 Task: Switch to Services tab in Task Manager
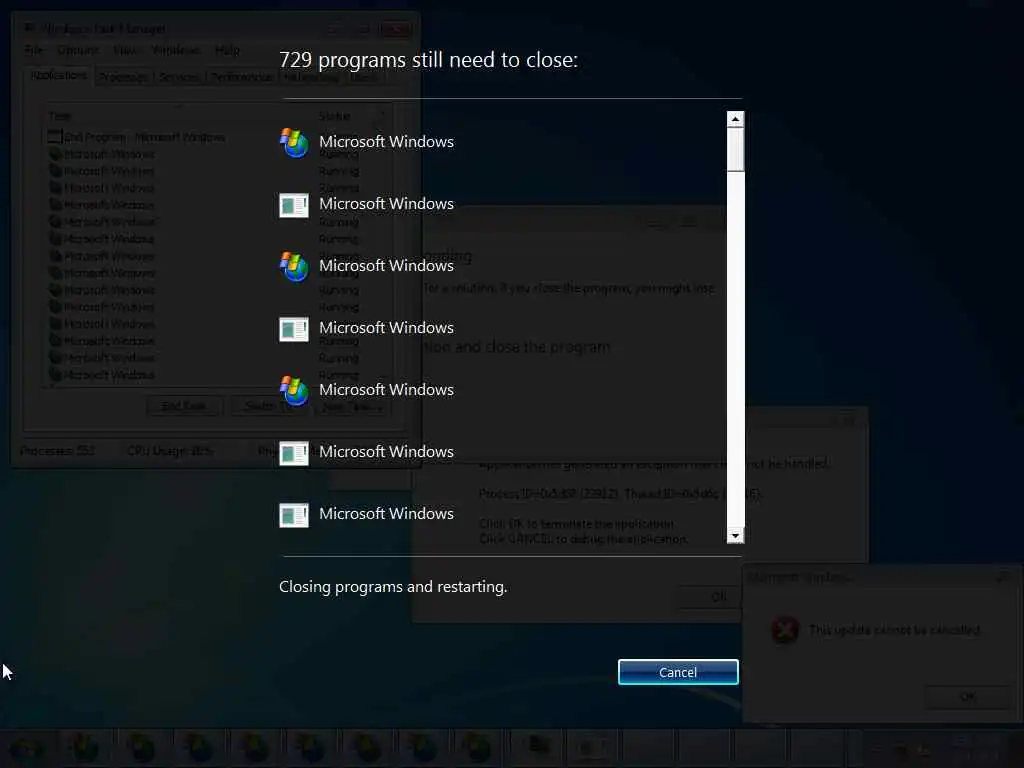click(179, 77)
